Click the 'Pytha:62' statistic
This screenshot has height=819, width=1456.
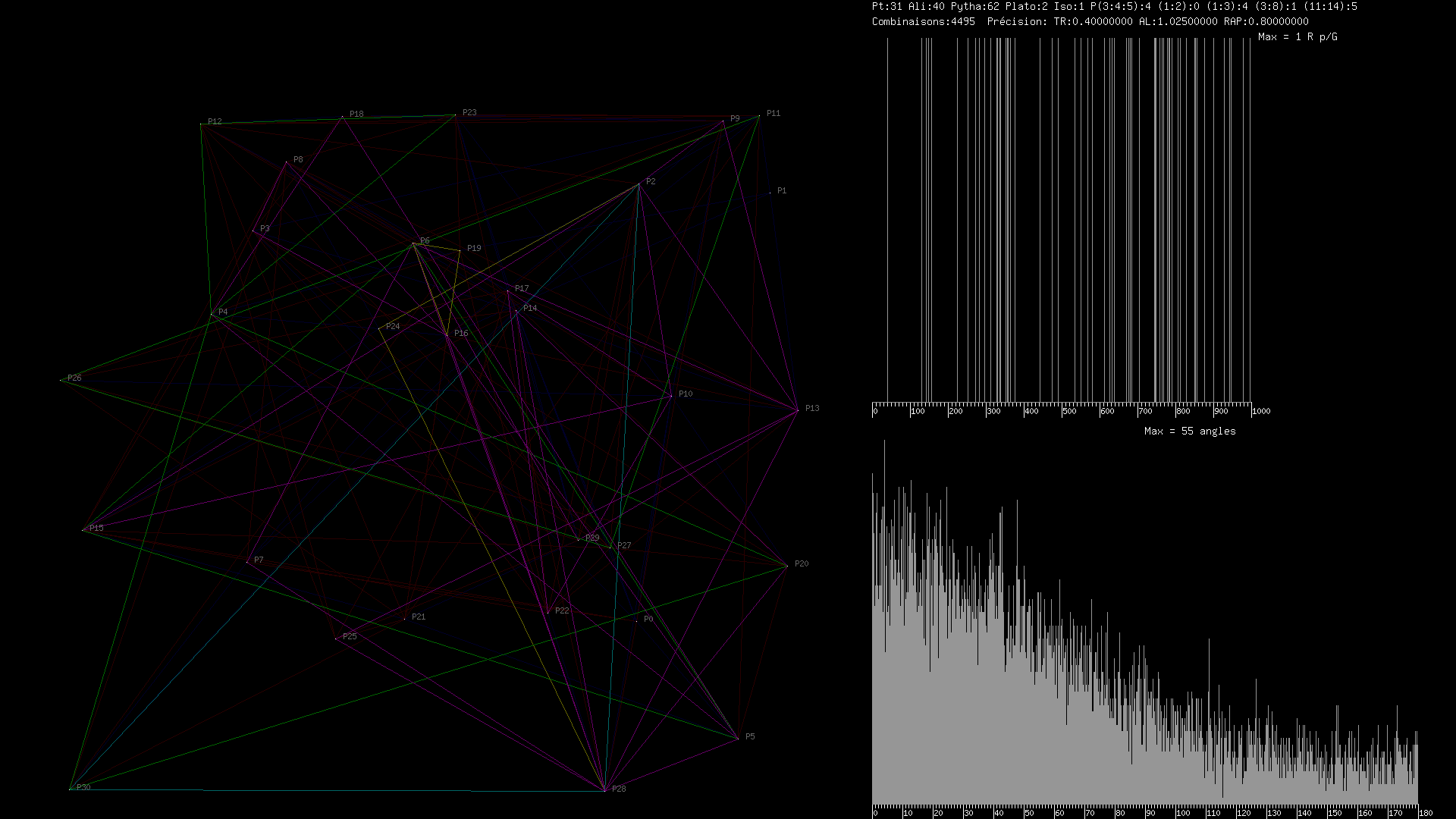point(975,6)
